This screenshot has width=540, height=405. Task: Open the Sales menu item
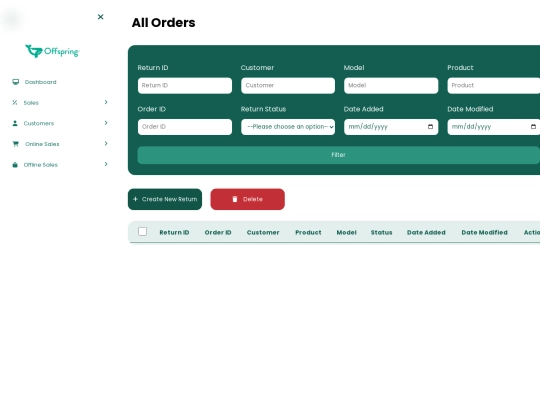[31, 103]
